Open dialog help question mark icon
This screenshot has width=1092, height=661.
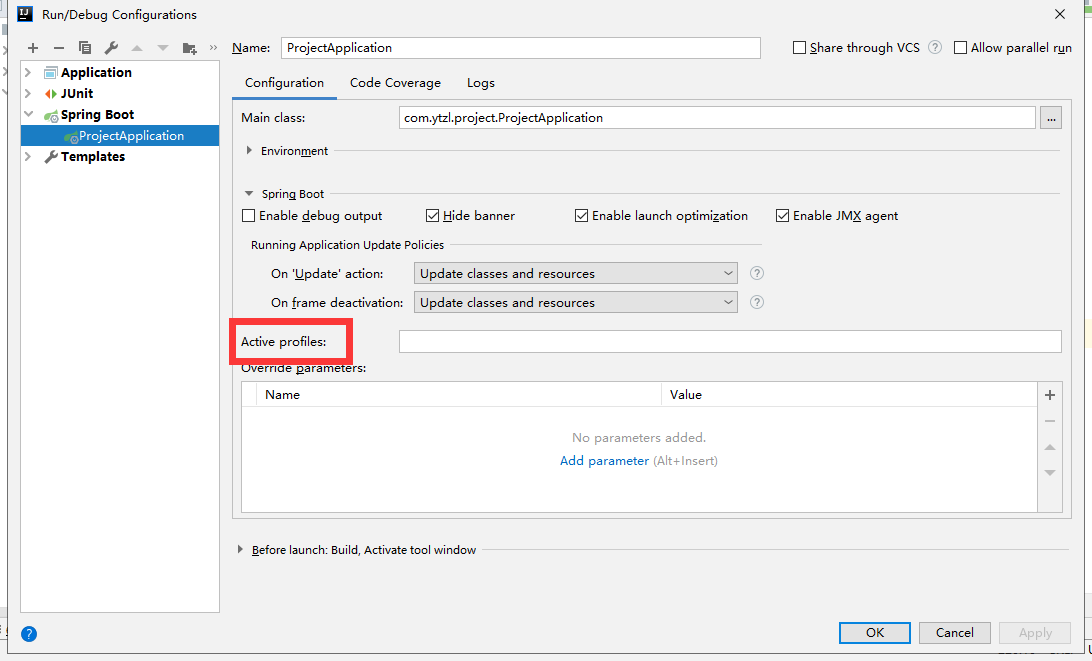(29, 634)
